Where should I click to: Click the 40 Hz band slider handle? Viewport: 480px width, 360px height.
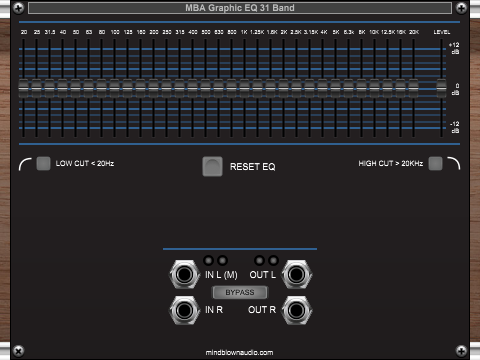(62, 88)
